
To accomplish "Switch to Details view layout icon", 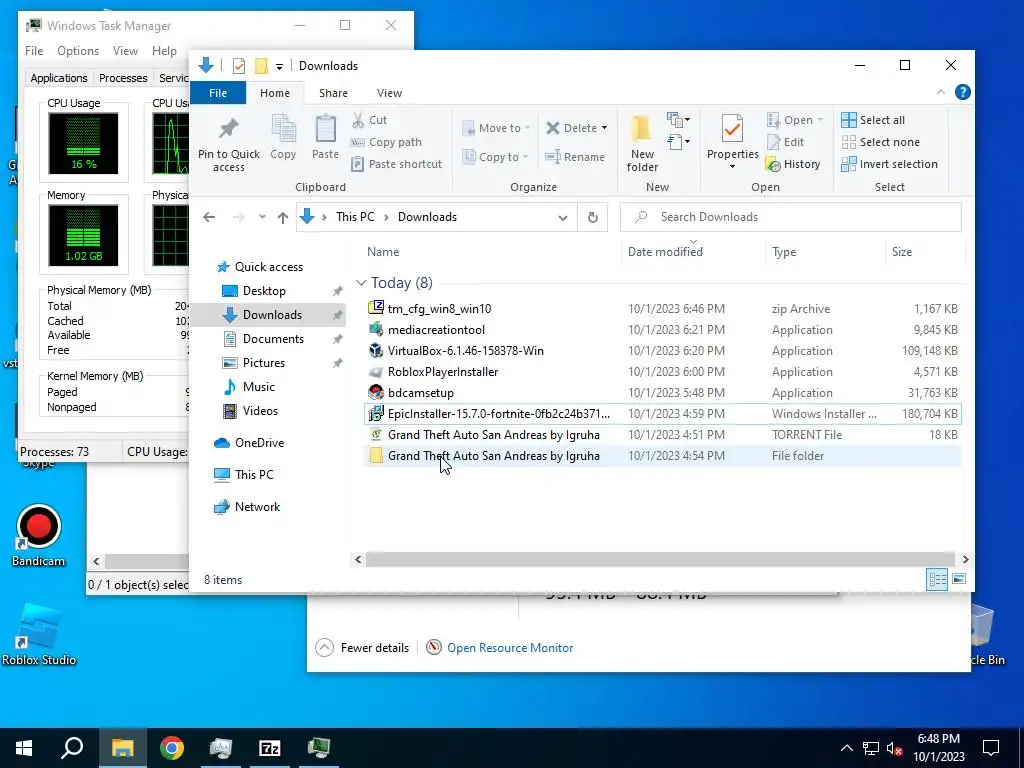I will tap(937, 579).
